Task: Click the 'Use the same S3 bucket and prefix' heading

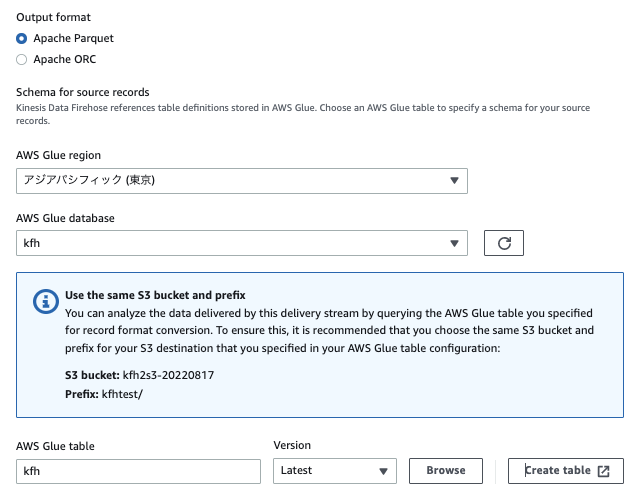Action: tap(155, 295)
